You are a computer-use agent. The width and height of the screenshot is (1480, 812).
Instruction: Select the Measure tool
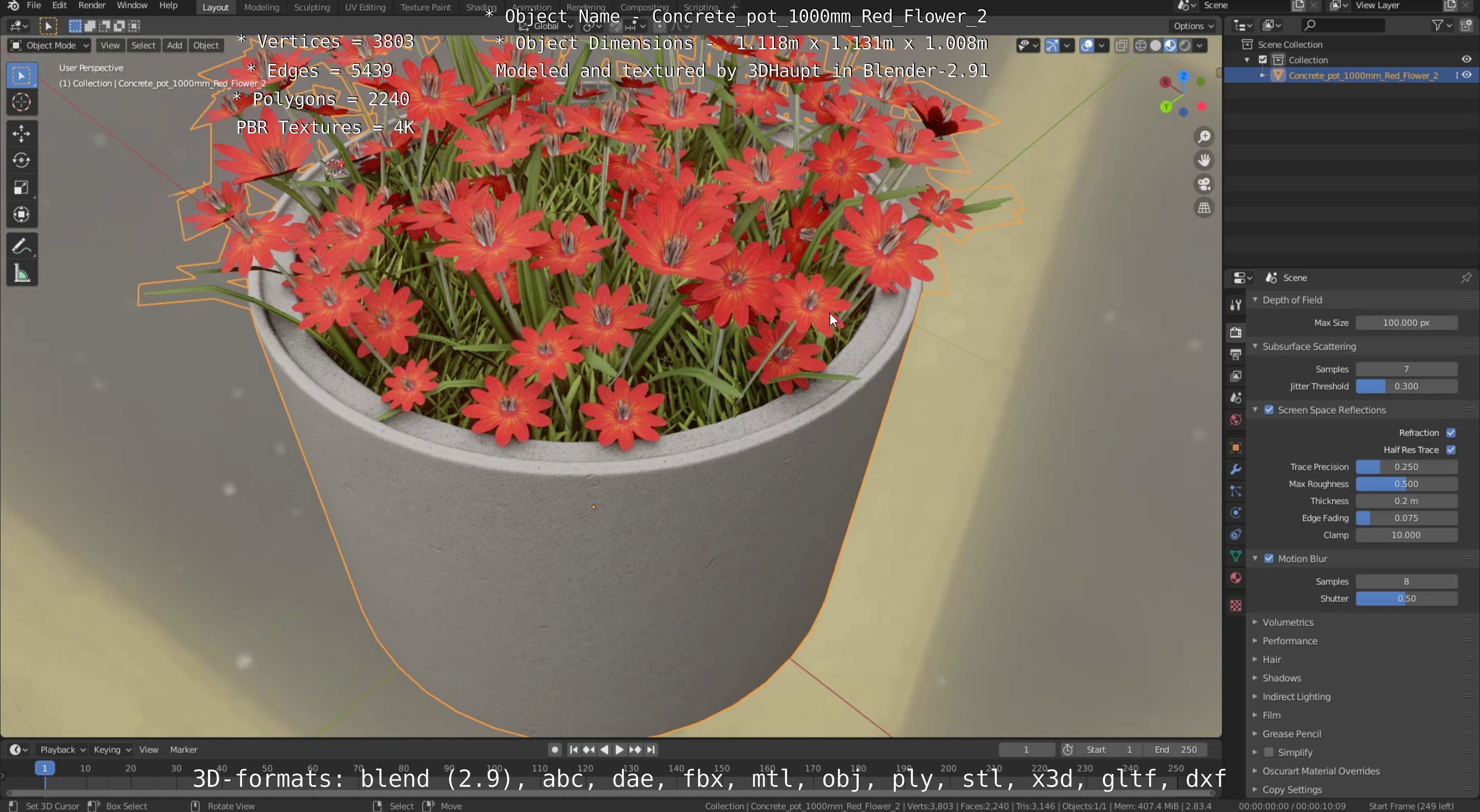(x=22, y=274)
